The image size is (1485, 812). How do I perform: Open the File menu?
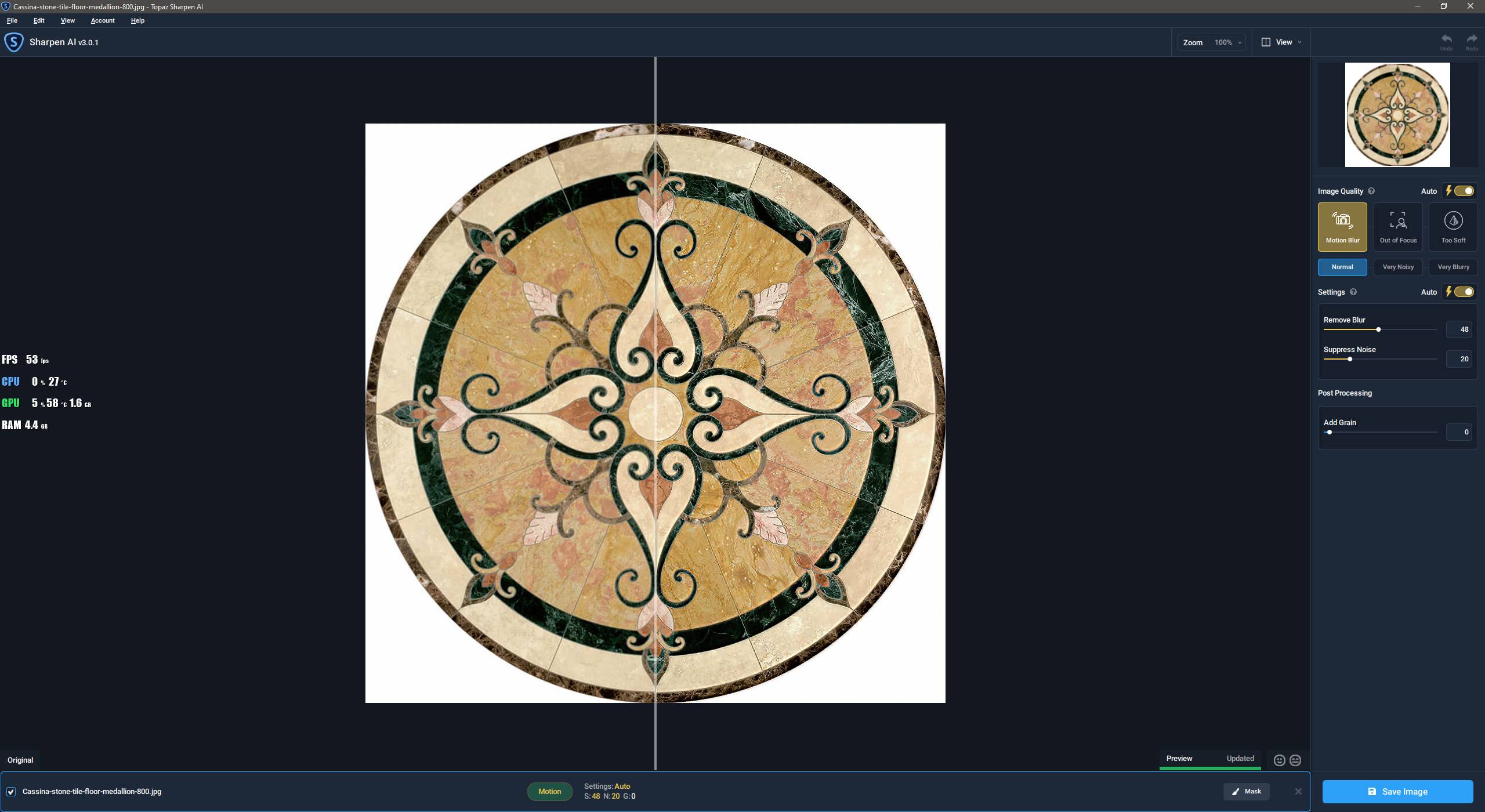click(12, 20)
